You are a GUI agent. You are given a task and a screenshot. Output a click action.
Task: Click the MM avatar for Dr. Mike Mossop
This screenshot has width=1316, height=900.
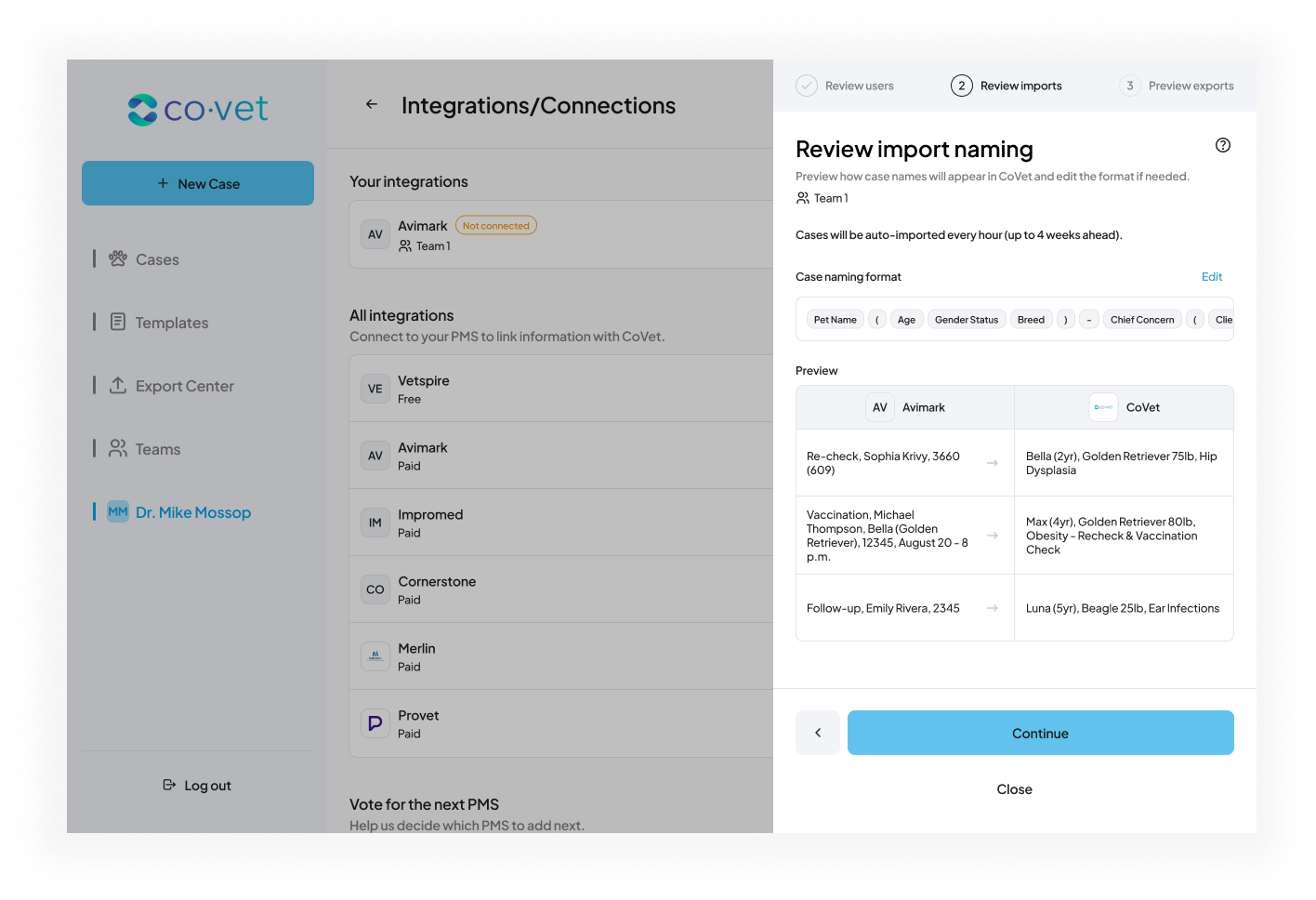tap(118, 511)
